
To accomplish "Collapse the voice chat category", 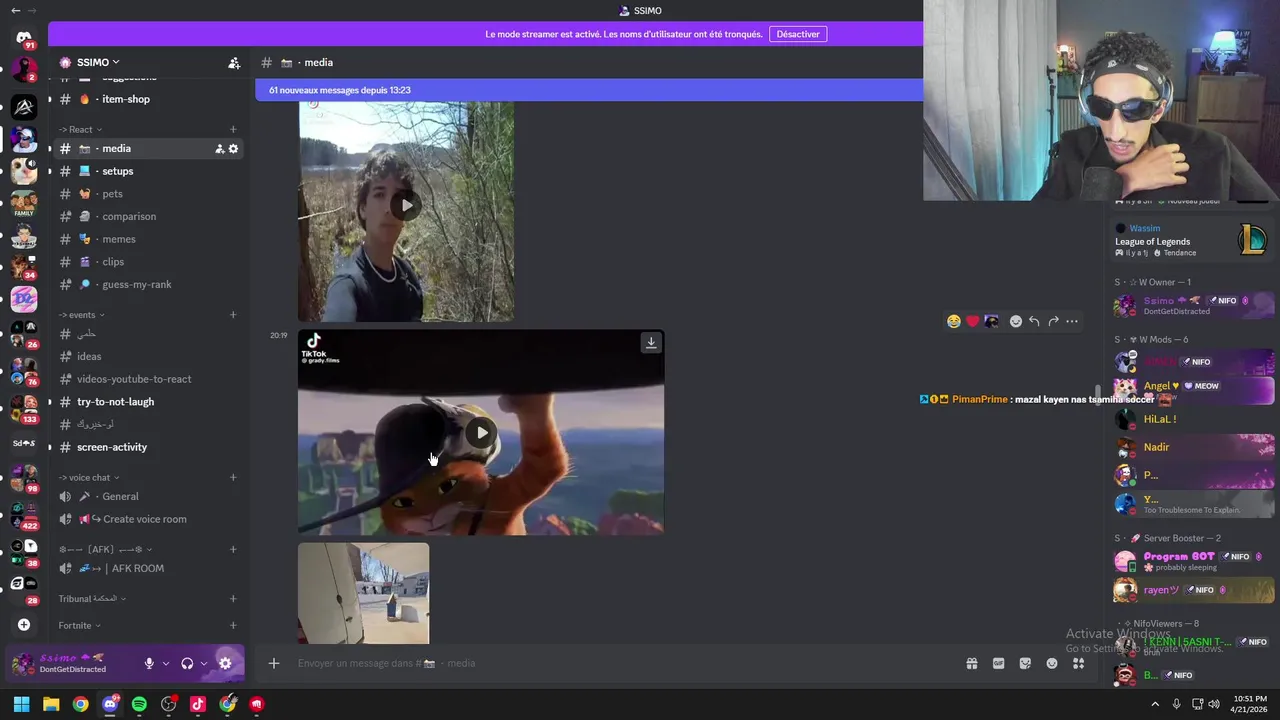I will (x=89, y=477).
